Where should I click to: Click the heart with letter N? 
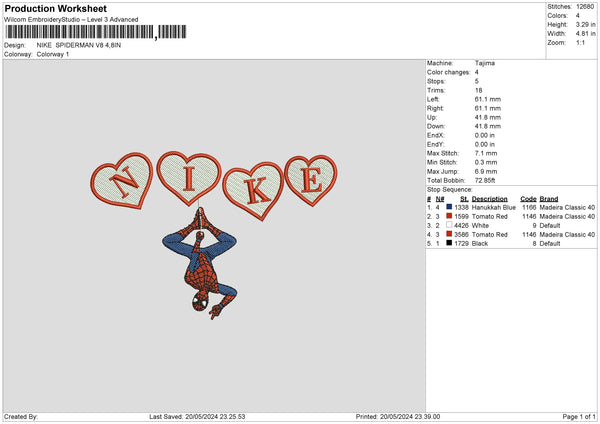pyautogui.click(x=122, y=181)
